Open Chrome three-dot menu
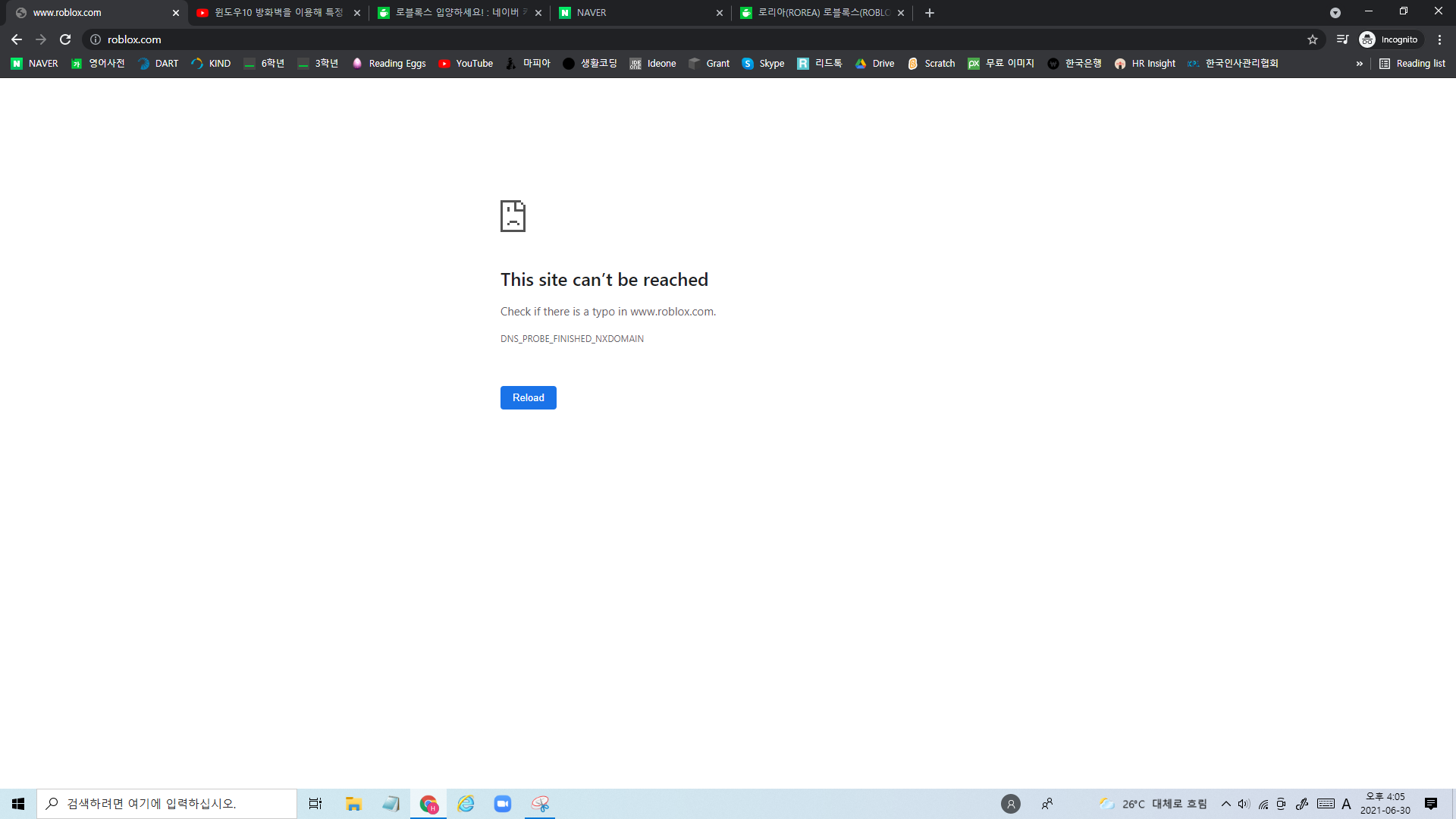 [1439, 39]
